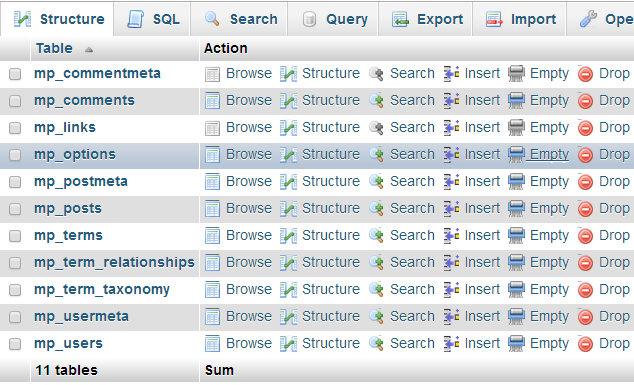
Task: Sort by the Table column header arrow
Action: pos(89,50)
